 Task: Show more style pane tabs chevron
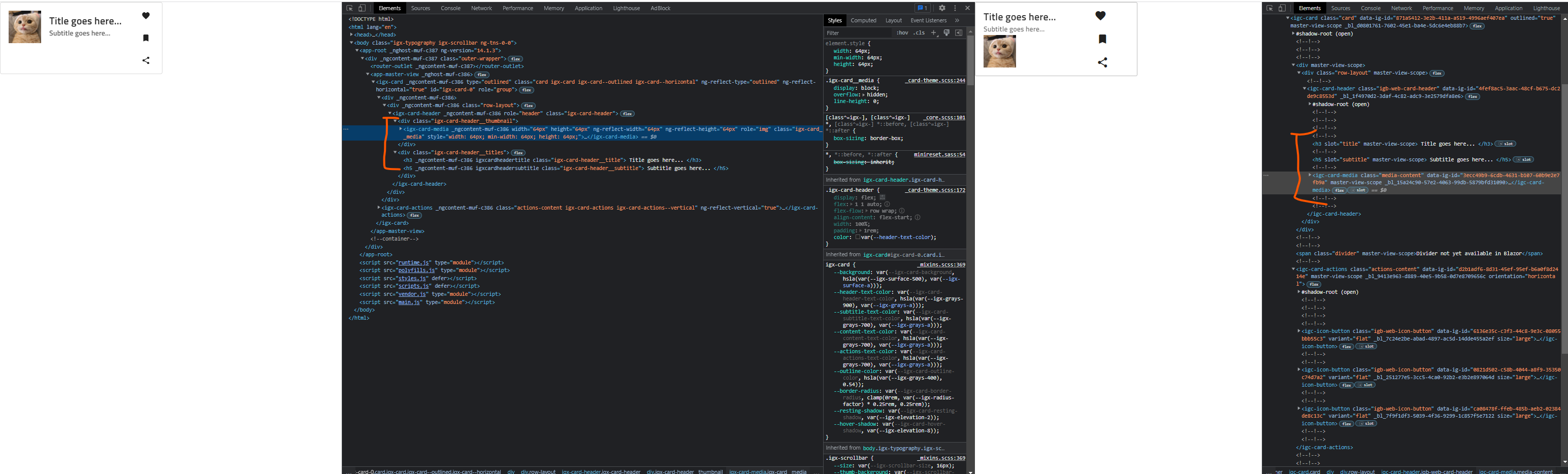(x=958, y=20)
